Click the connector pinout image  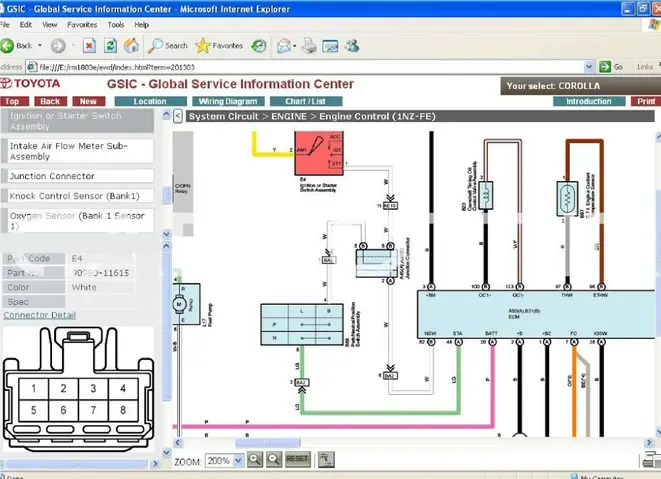78,390
